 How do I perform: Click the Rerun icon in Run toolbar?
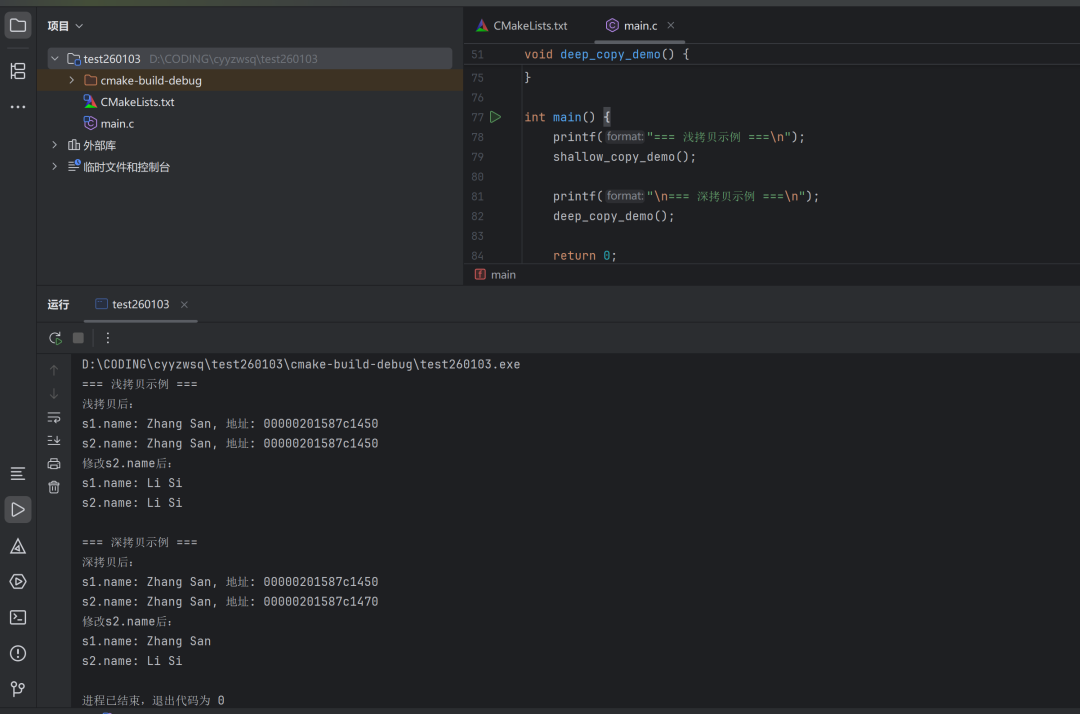55,338
